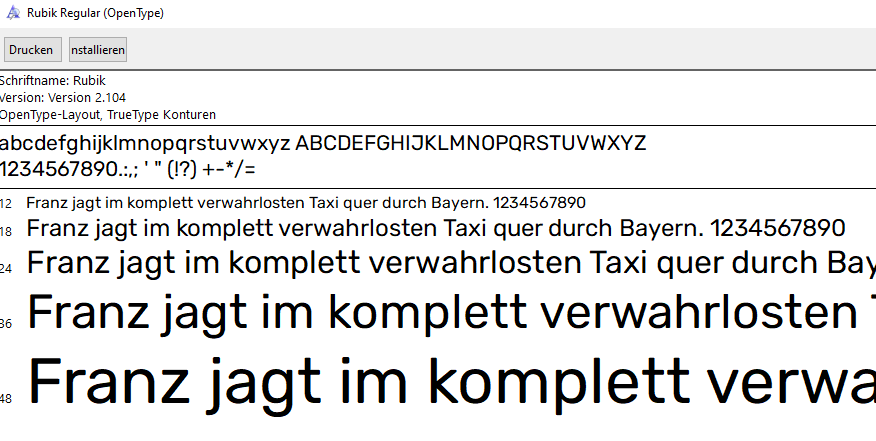Click the 12 point Franz jagt sample sentence
This screenshot has width=876, height=441.
coord(305,203)
